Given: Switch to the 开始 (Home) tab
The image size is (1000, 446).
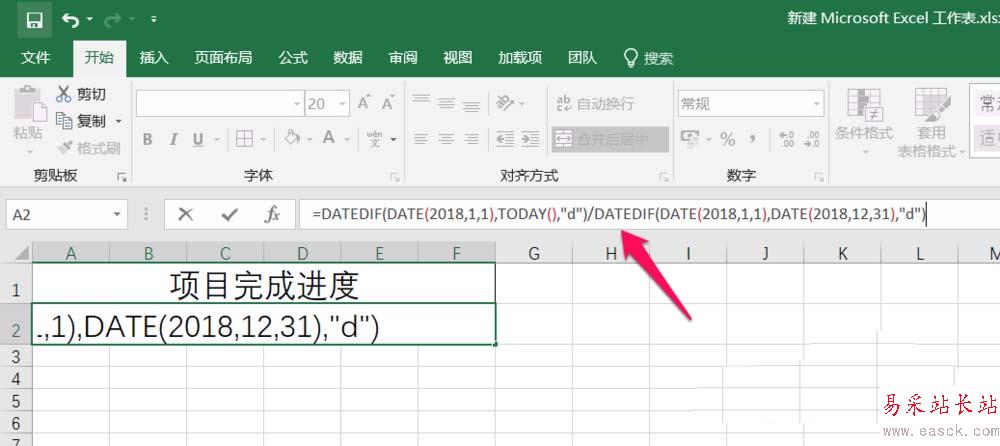Looking at the screenshot, I should point(99,58).
